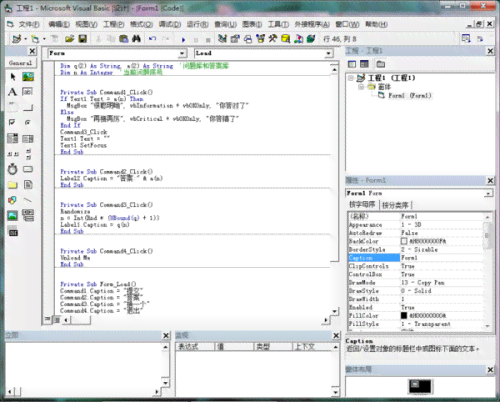Screen dimensions: 500x402
Task: Select the Pointer tool in toolbox
Action: (13, 77)
